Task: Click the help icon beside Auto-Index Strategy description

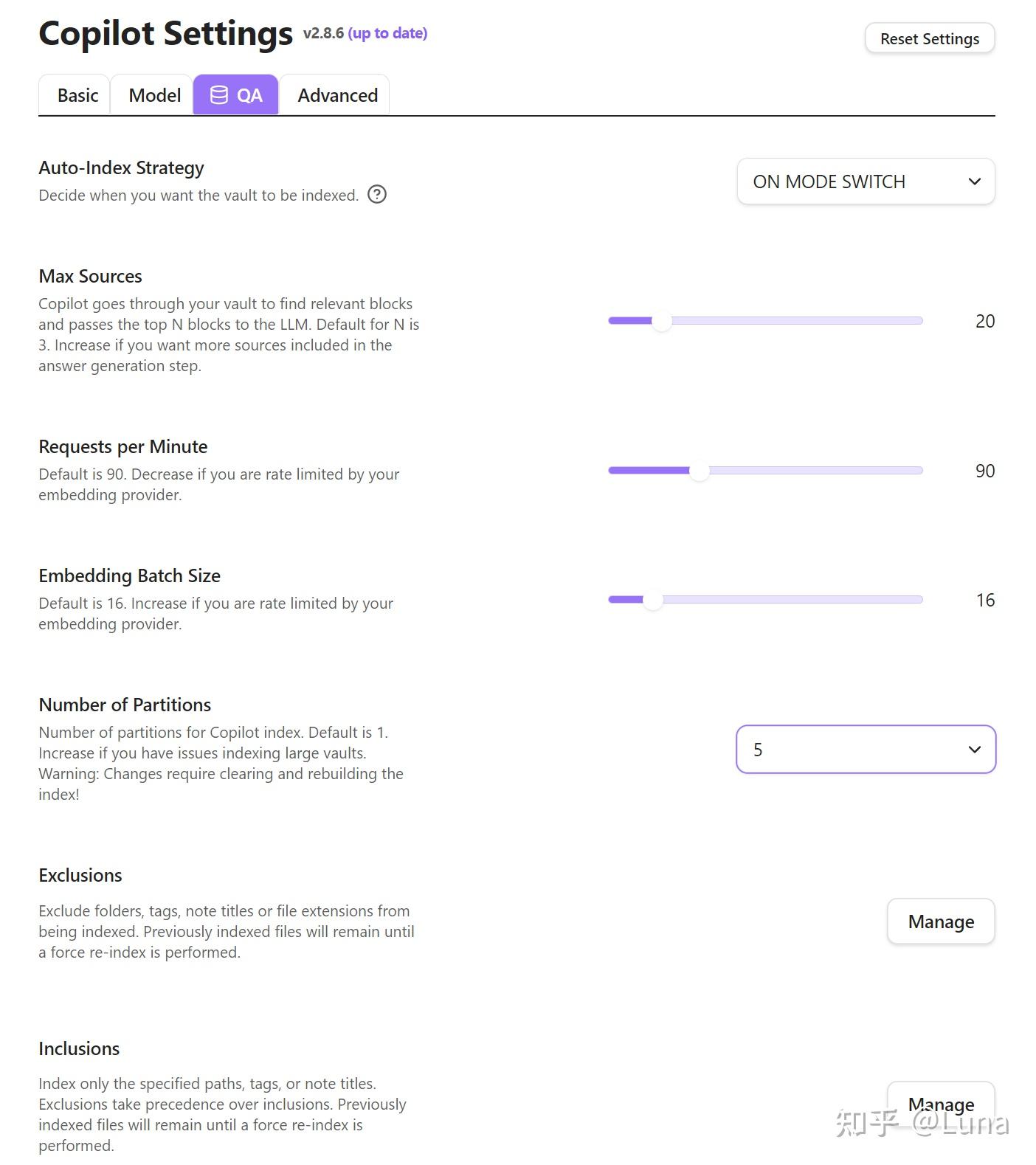Action: (377, 195)
